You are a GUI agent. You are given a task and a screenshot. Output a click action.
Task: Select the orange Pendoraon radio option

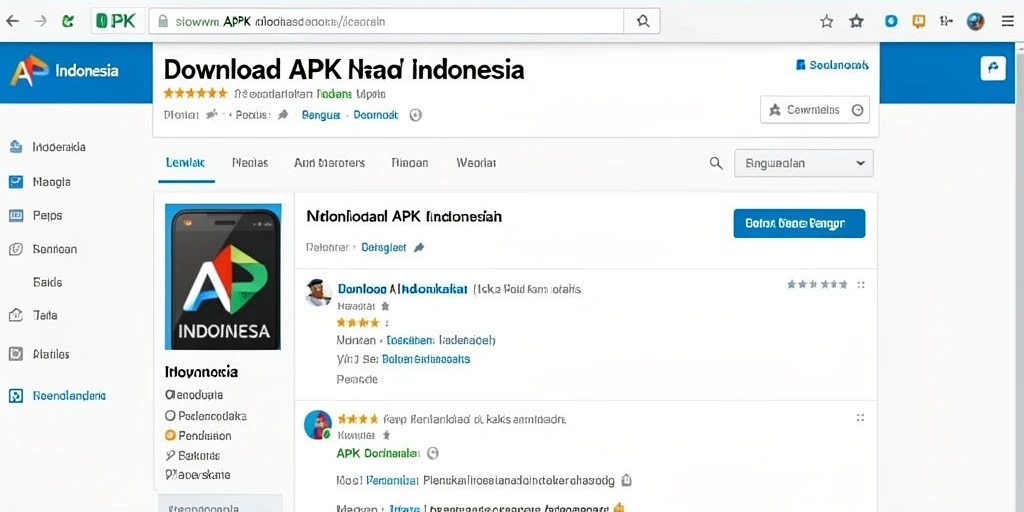pos(170,436)
